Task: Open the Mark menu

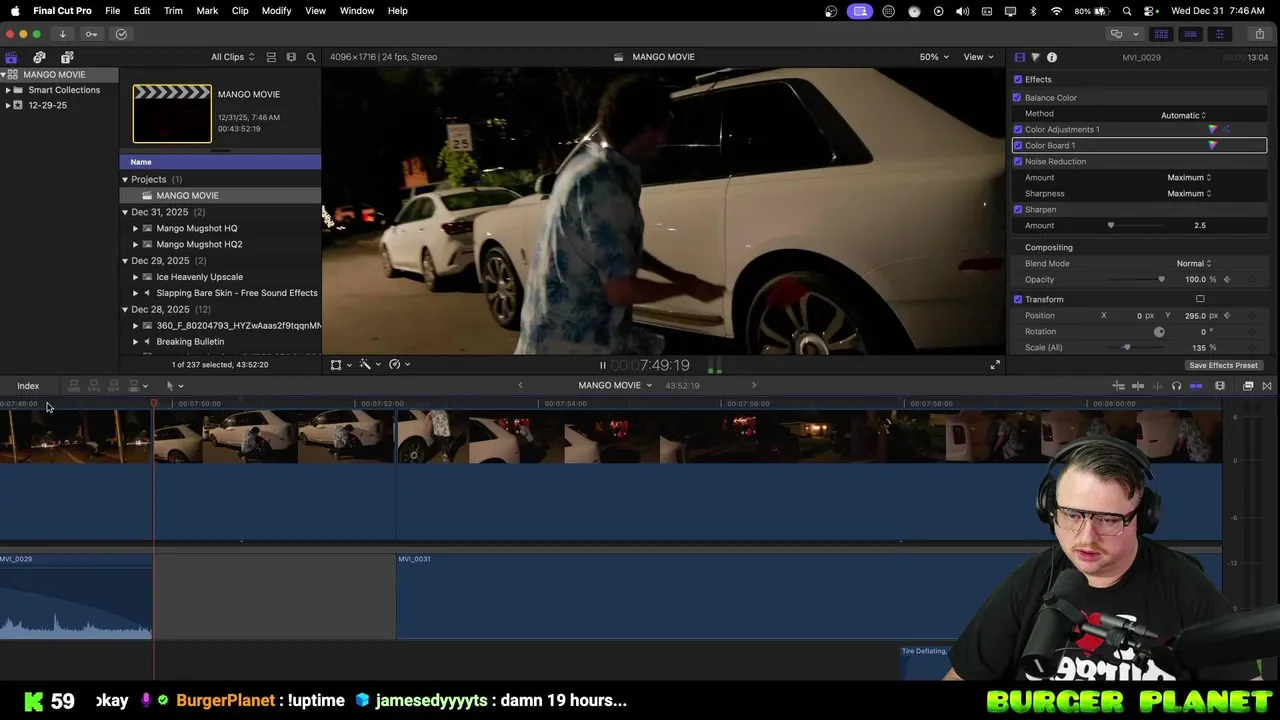Action: tap(207, 10)
